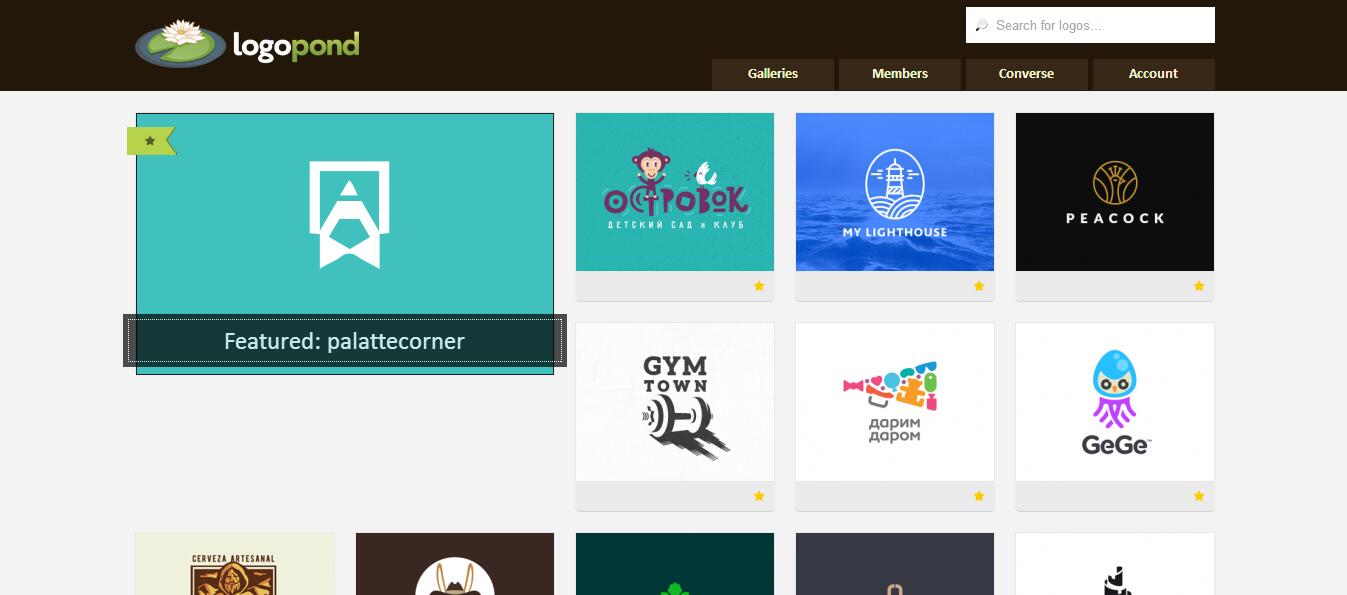Click the green featured star ribbon

(x=151, y=141)
